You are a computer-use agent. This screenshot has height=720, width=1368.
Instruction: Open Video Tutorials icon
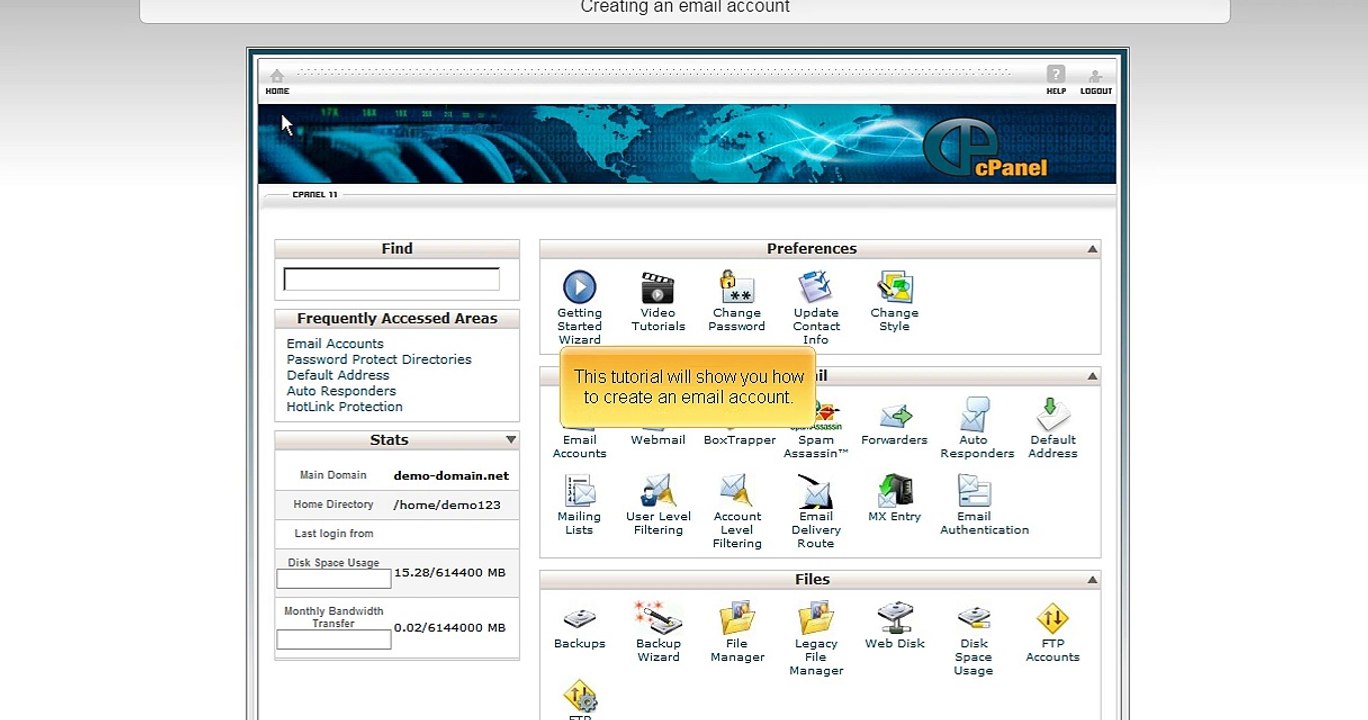pos(658,288)
